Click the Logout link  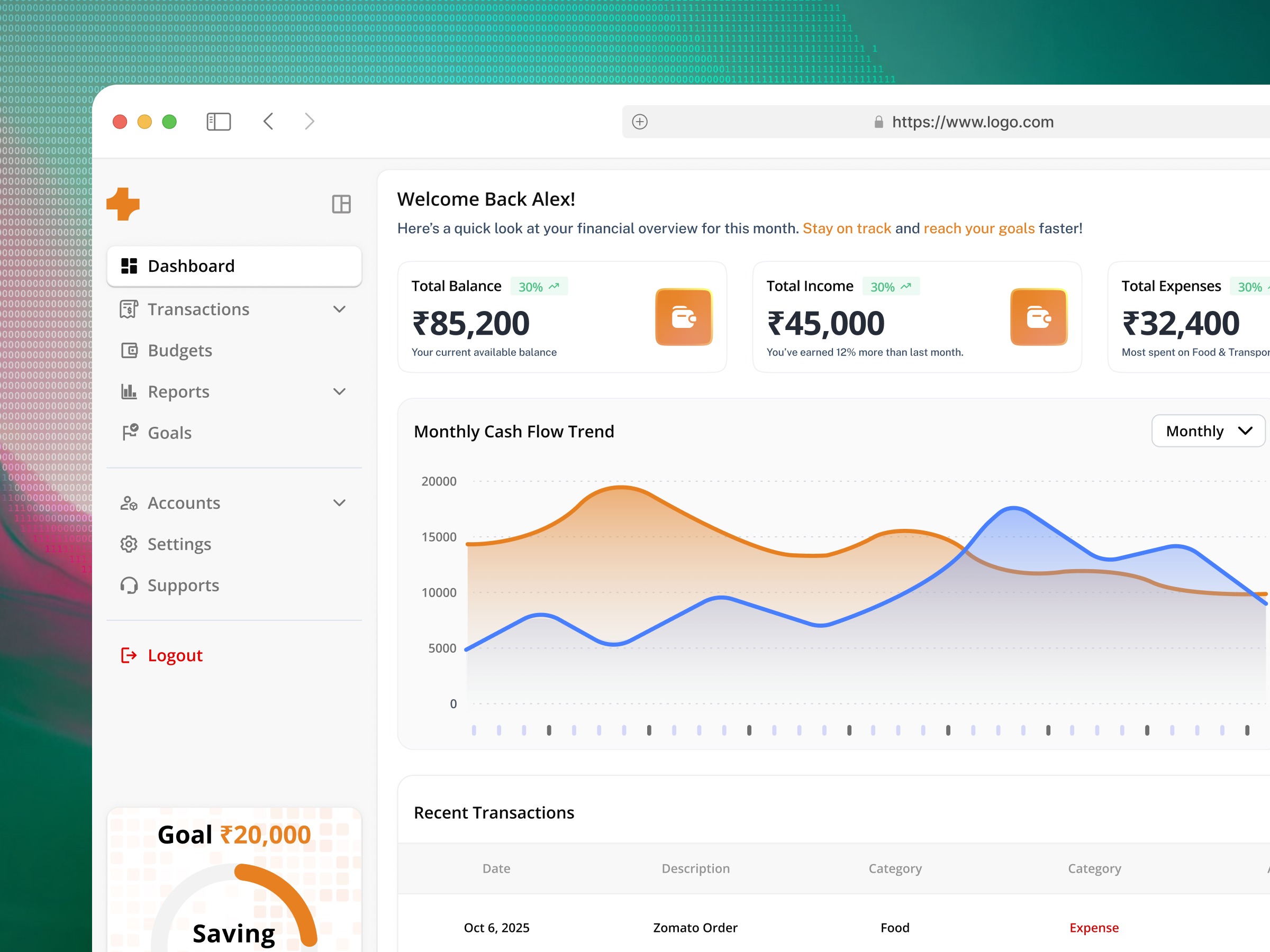tap(175, 655)
